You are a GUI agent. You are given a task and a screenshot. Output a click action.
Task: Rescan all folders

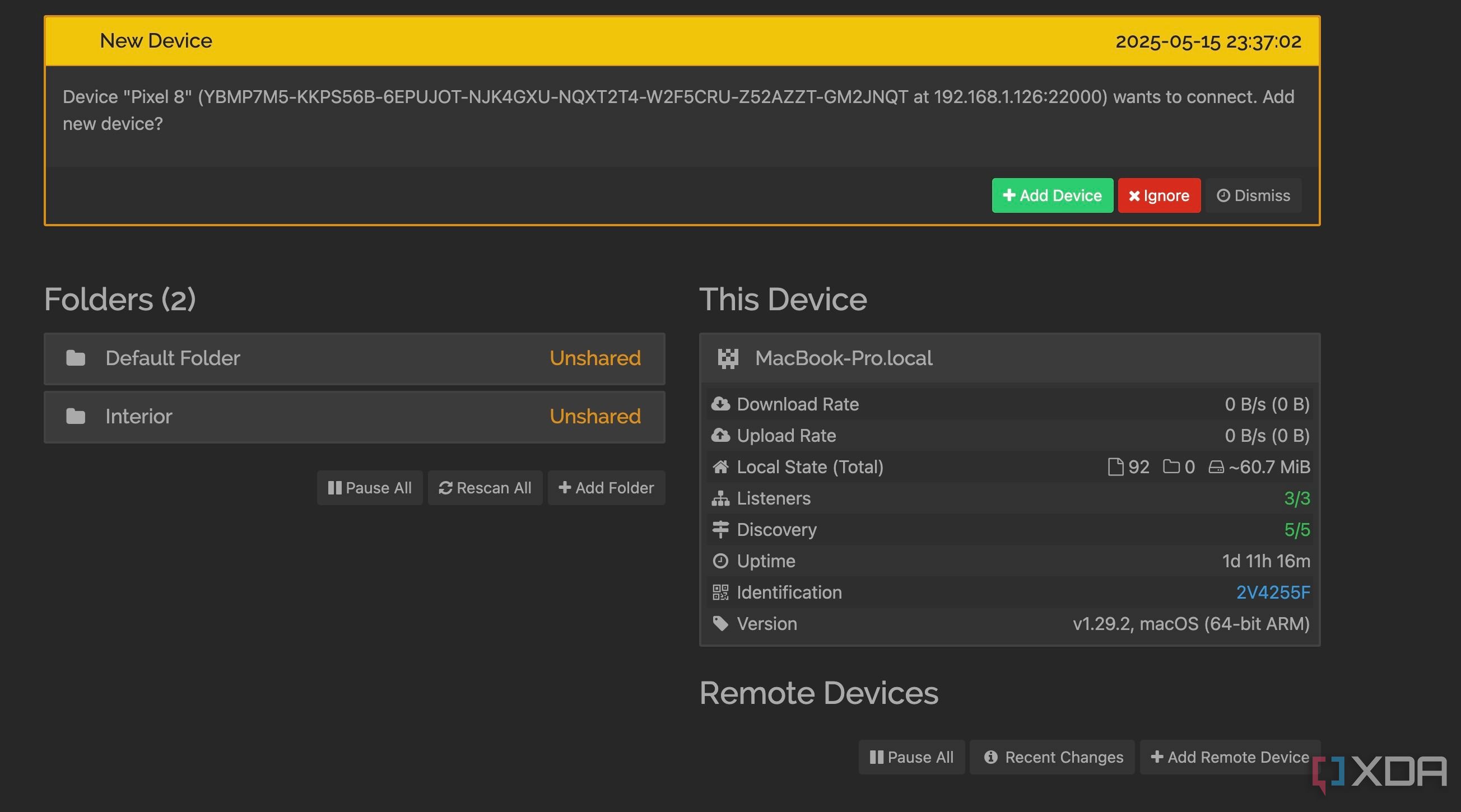pyautogui.click(x=485, y=488)
